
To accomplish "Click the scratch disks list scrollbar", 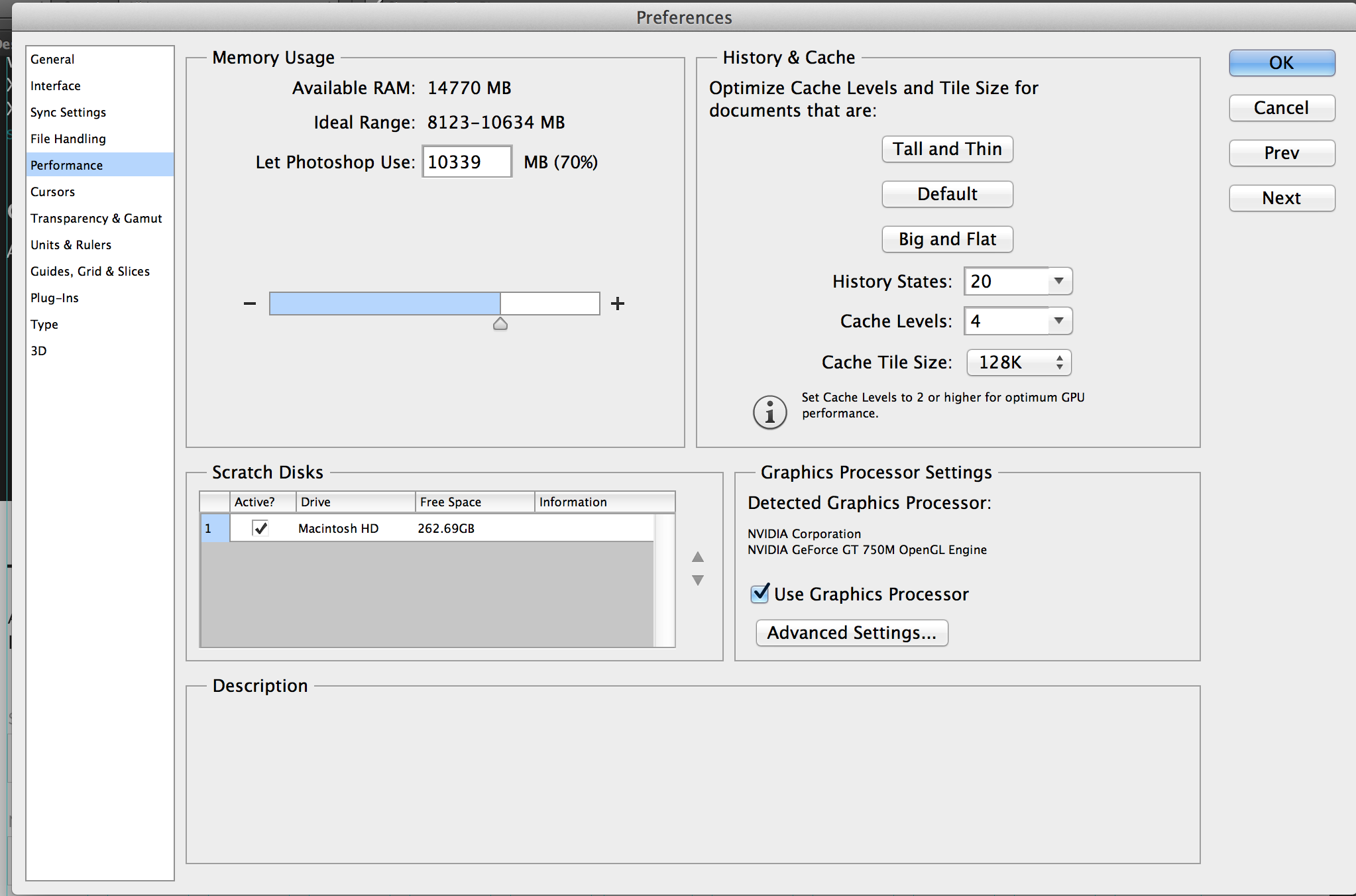I will pos(664,580).
